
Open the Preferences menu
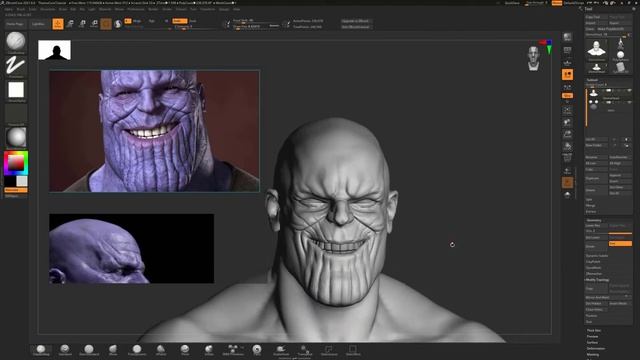[136, 9]
